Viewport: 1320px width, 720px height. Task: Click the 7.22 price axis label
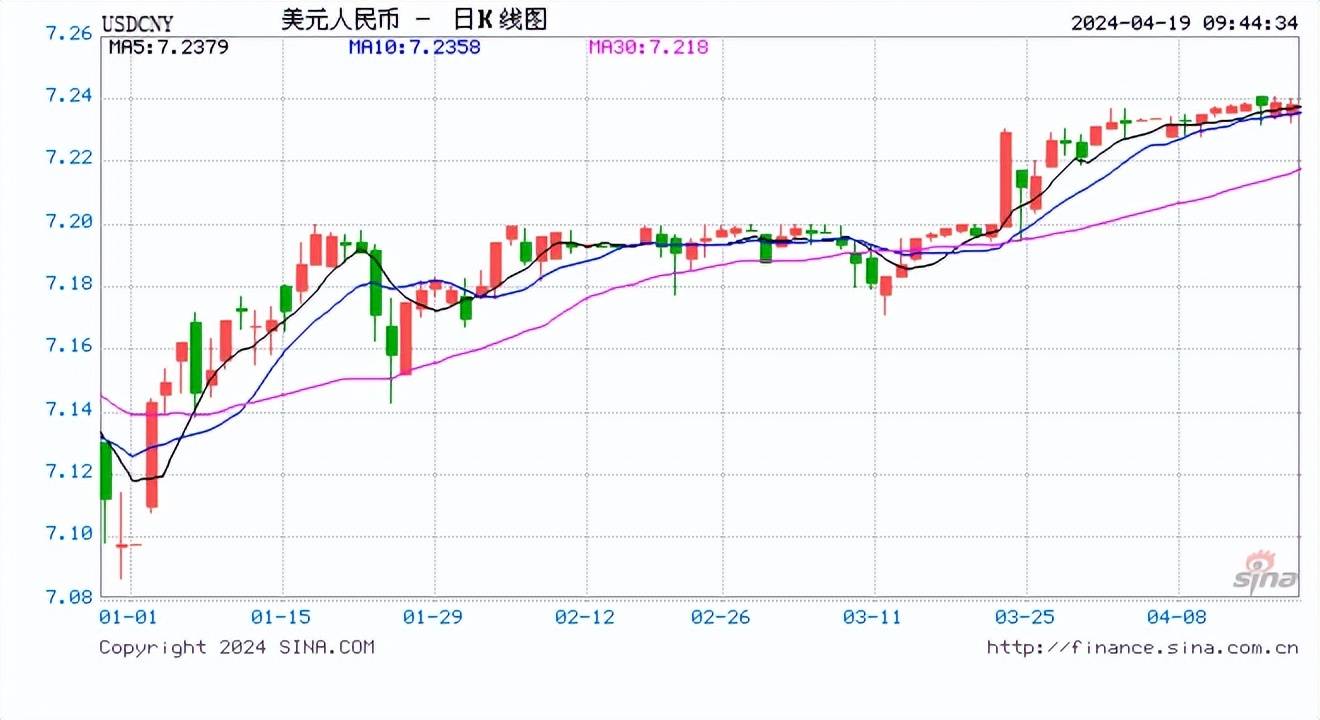pyautogui.click(x=70, y=160)
